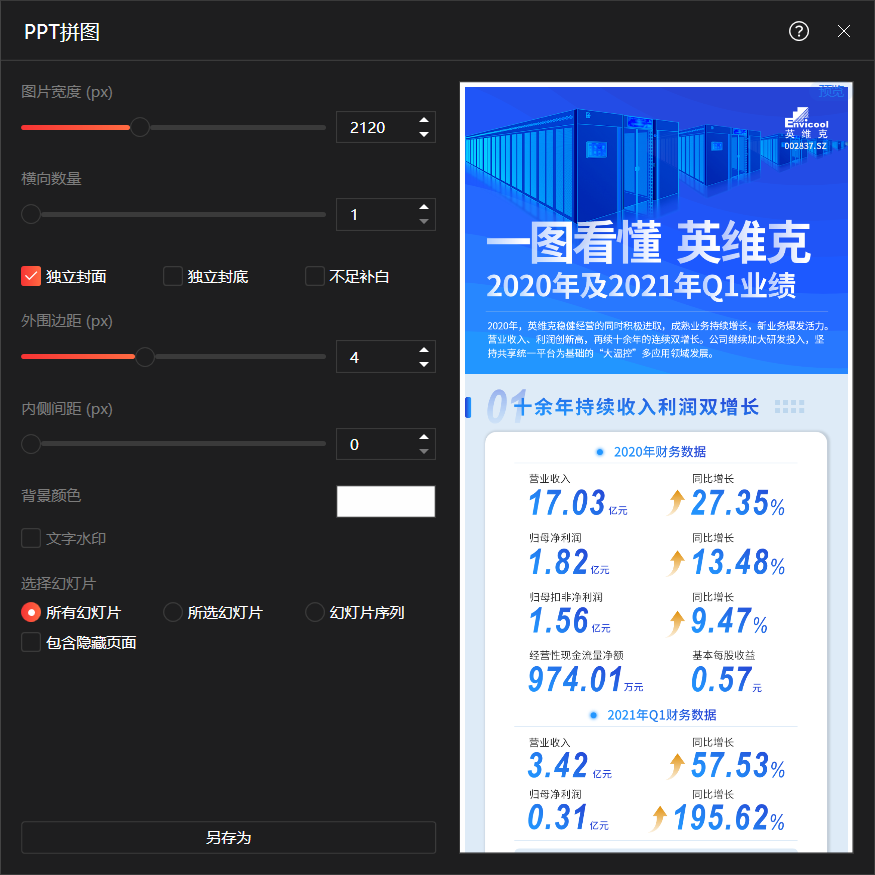This screenshot has width=875, height=875.
Task: Select the 所选幻灯片 radio button
Action: [172, 612]
